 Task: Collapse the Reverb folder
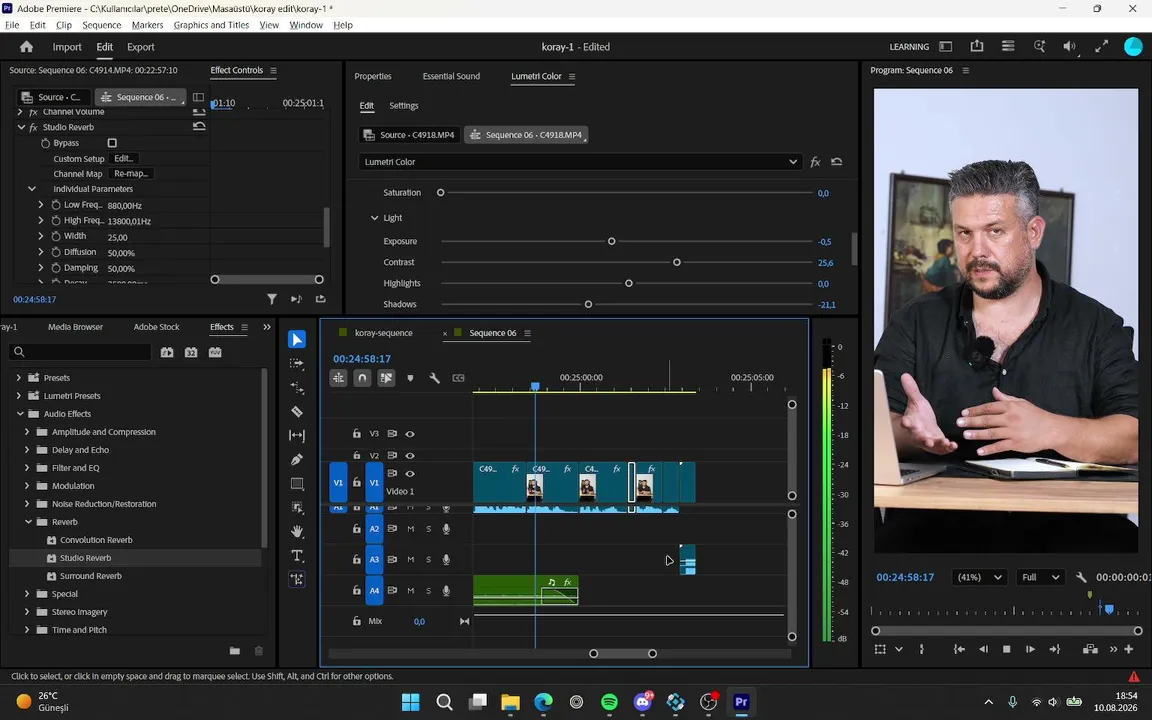pos(28,522)
